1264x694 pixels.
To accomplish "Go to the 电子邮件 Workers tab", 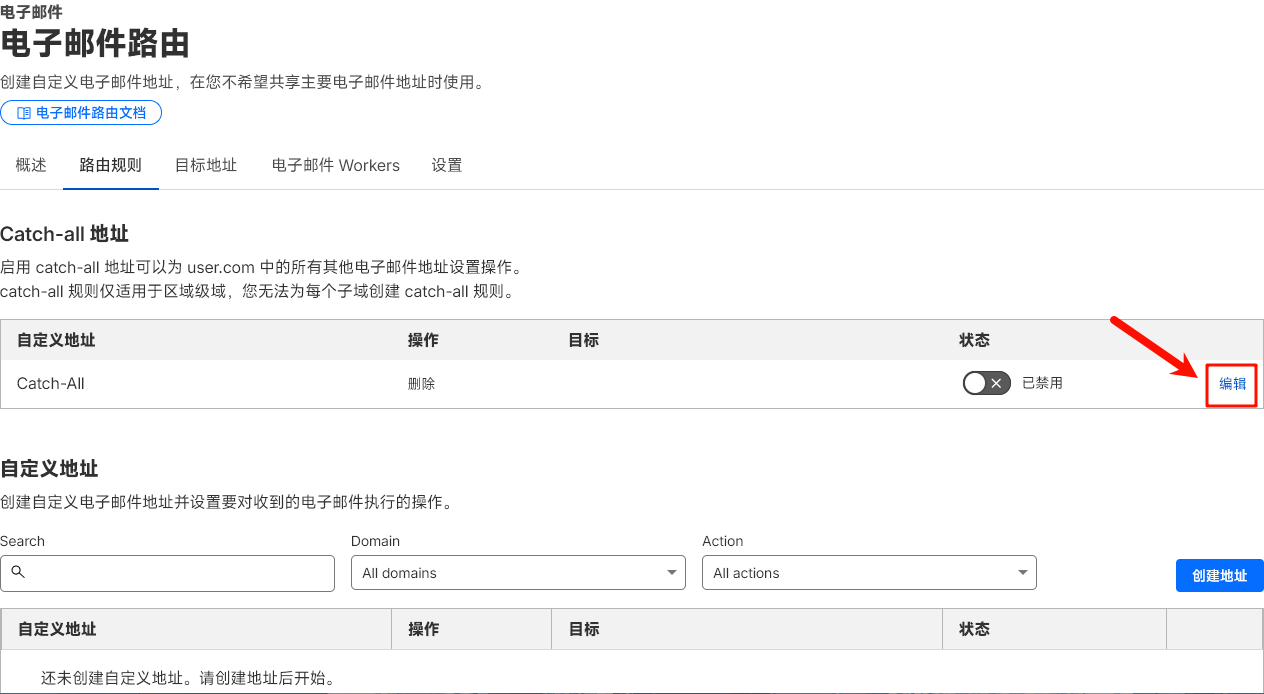I will [x=336, y=165].
